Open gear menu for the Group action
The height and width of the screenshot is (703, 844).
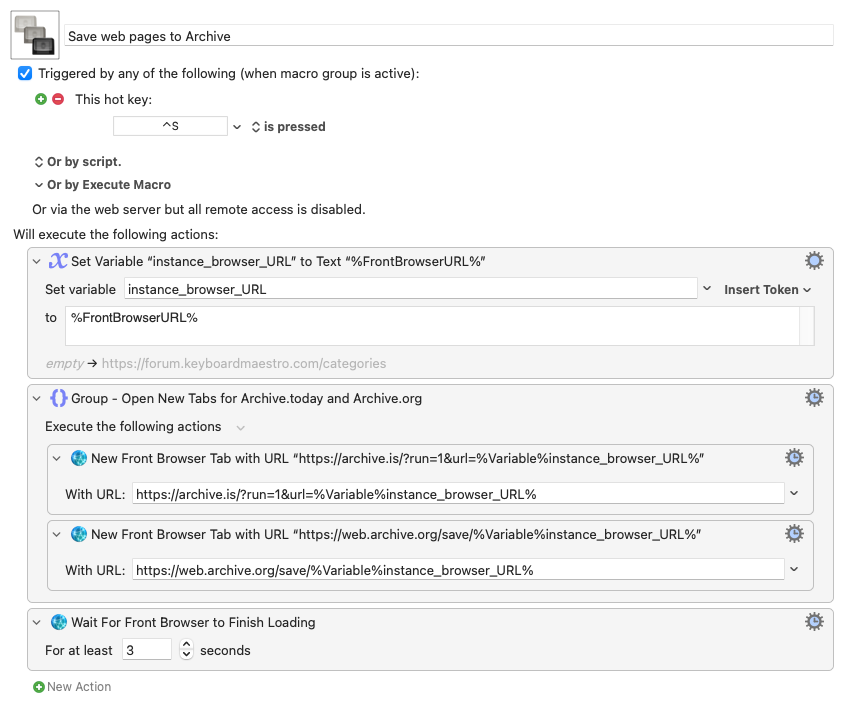[x=814, y=398]
